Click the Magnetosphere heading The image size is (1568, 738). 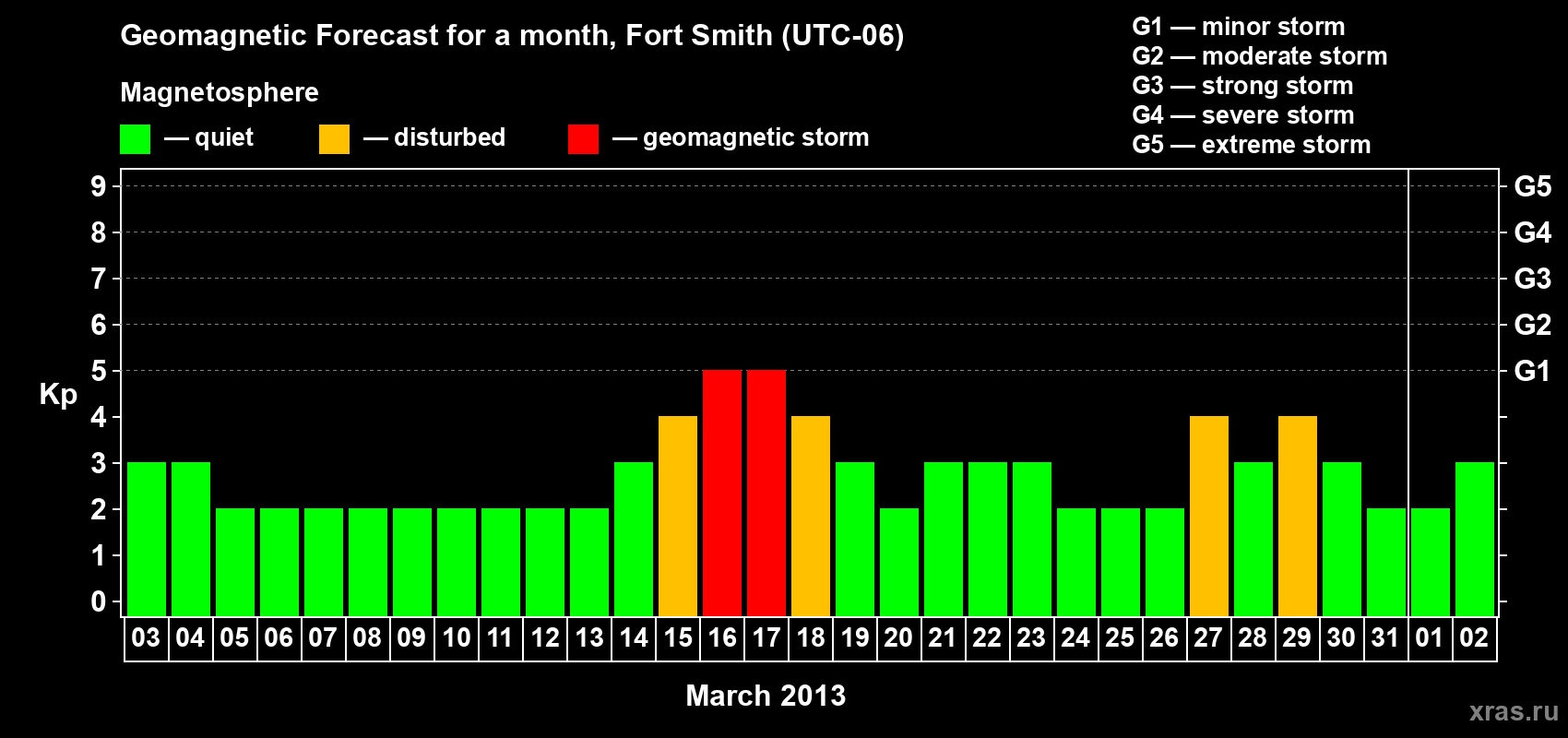[x=220, y=93]
